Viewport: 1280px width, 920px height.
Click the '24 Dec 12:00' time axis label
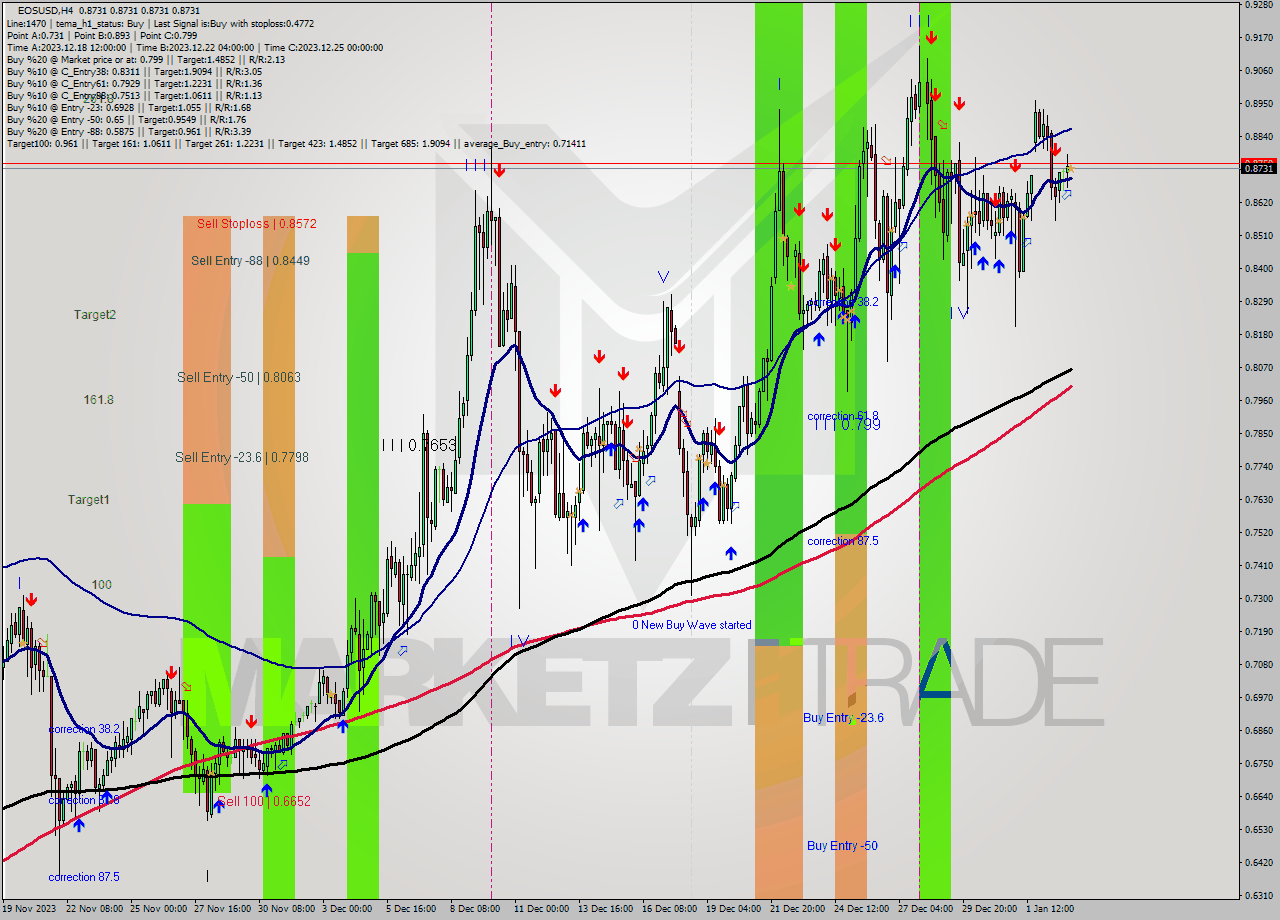coord(863,909)
